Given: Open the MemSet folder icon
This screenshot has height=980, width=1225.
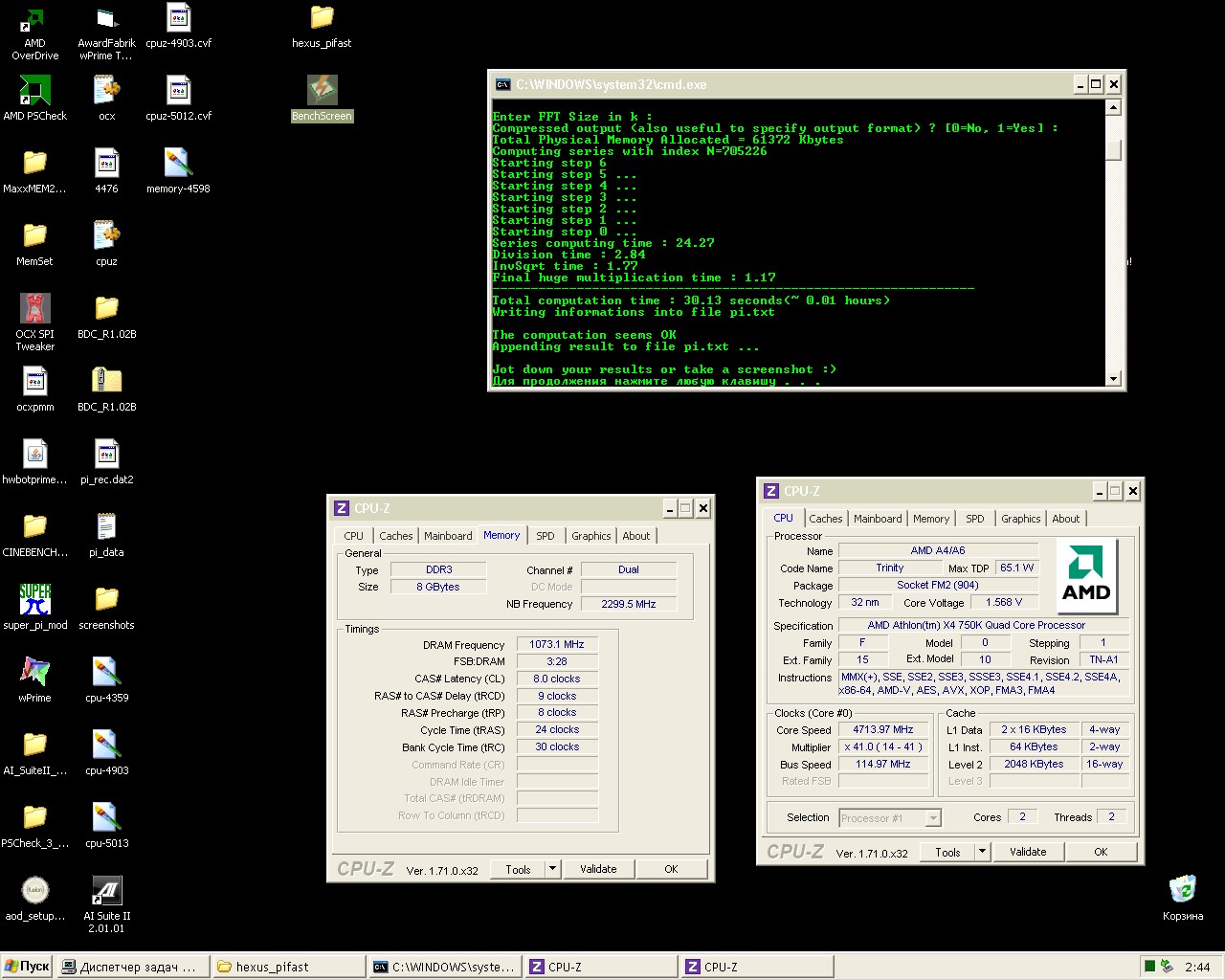Looking at the screenshot, I should tap(34, 236).
